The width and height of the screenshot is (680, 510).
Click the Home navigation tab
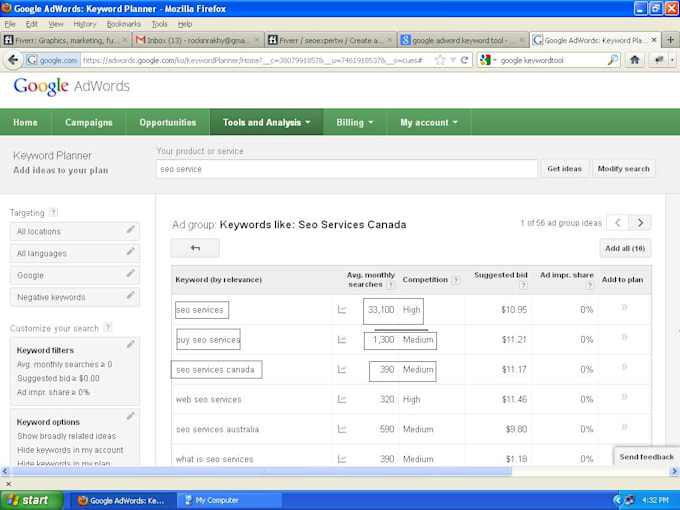pyautogui.click(x=25, y=122)
